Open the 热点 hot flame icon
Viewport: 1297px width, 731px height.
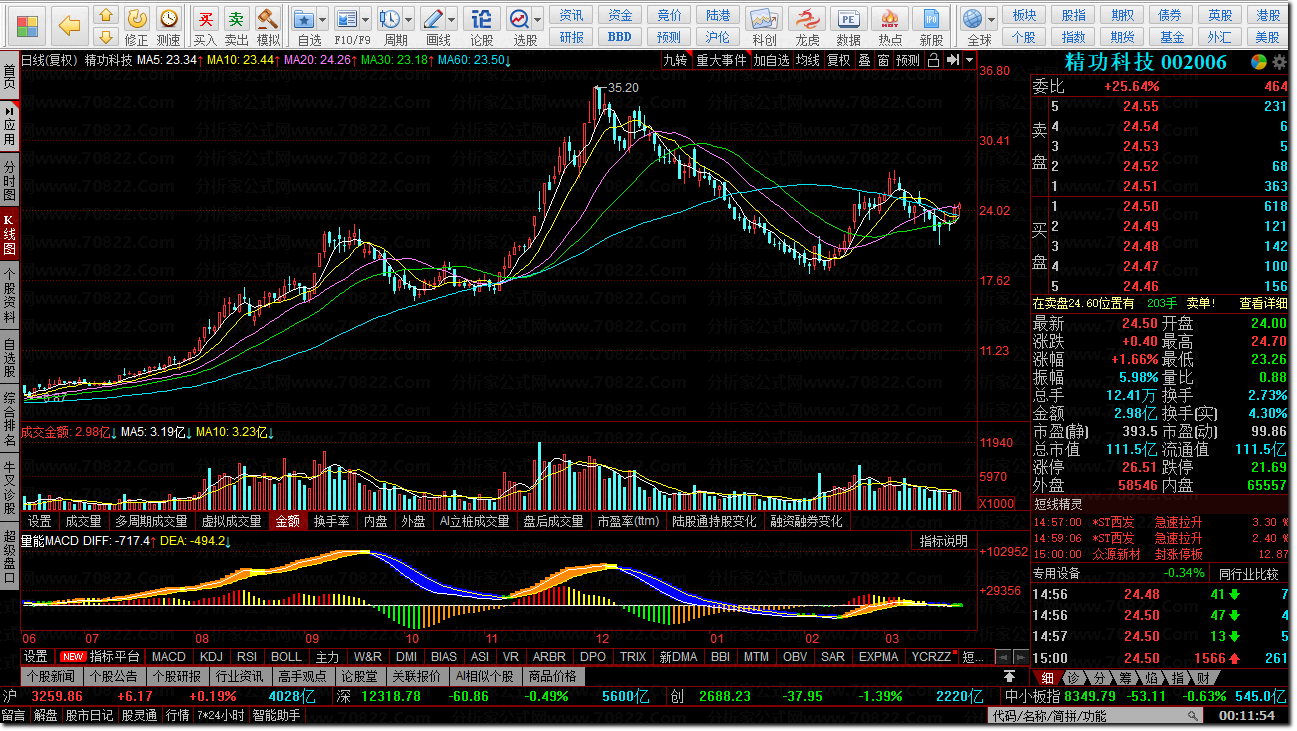tap(889, 19)
